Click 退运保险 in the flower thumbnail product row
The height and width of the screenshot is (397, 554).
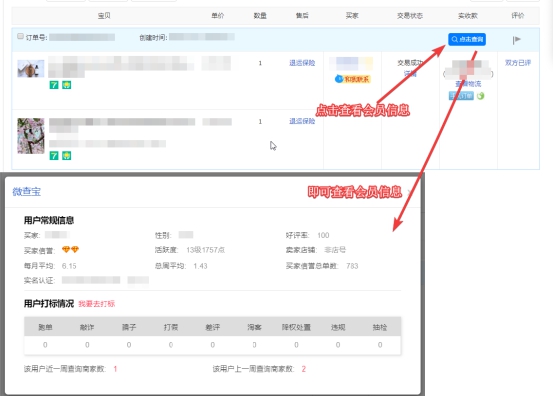[x=302, y=121]
